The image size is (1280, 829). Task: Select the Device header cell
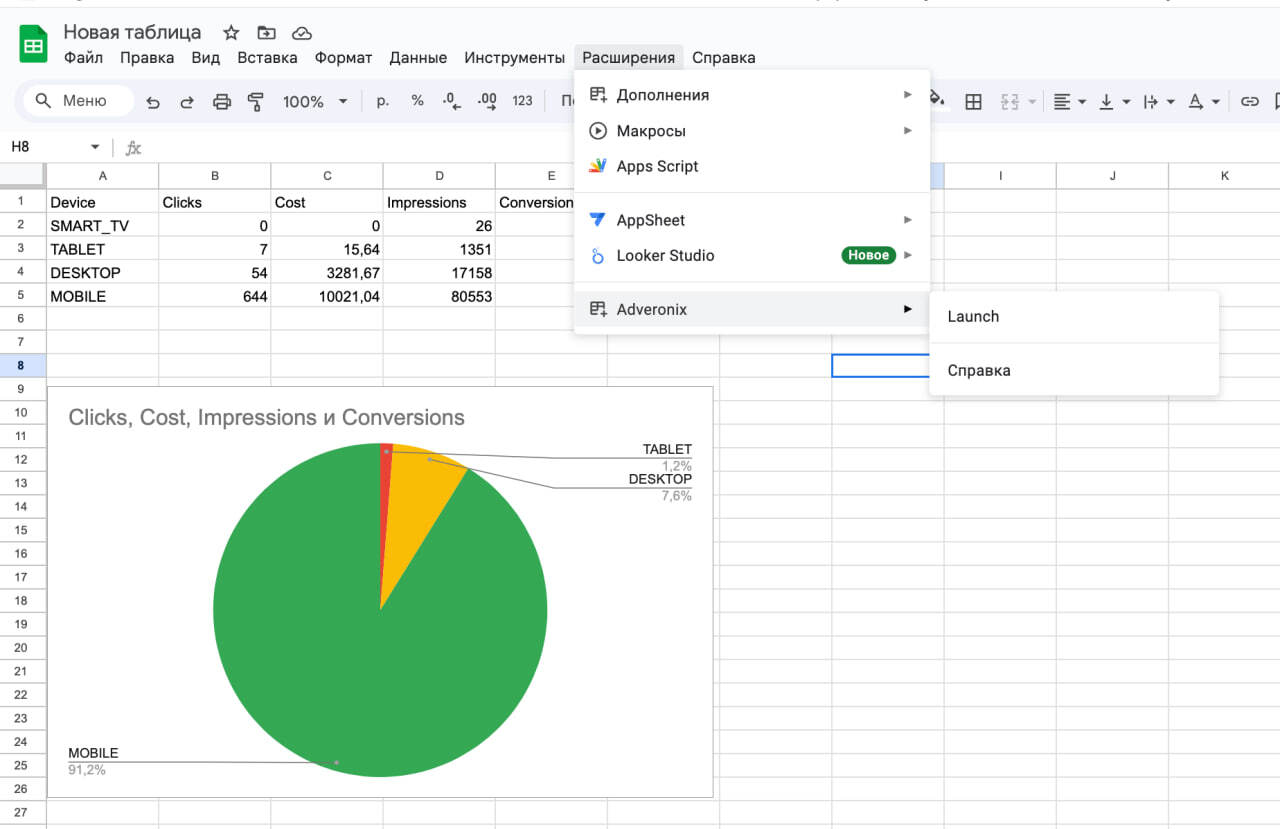(103, 202)
